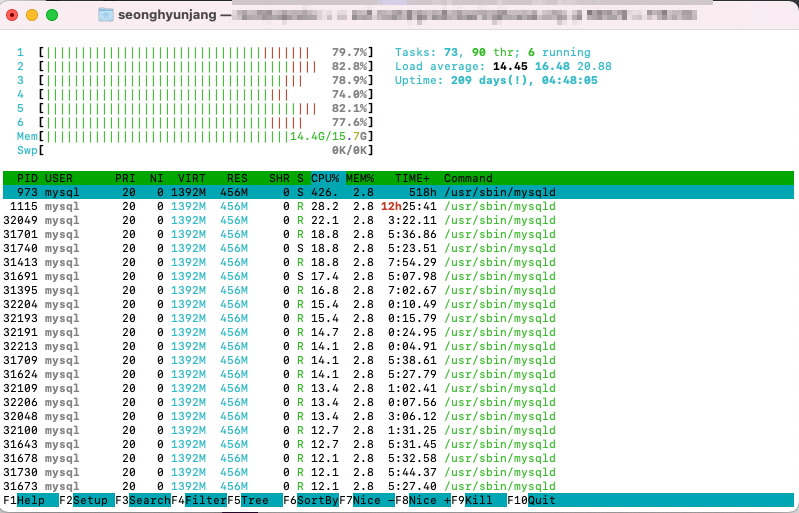Select the process row with PID 32048
799x513 pixels.
(398, 416)
